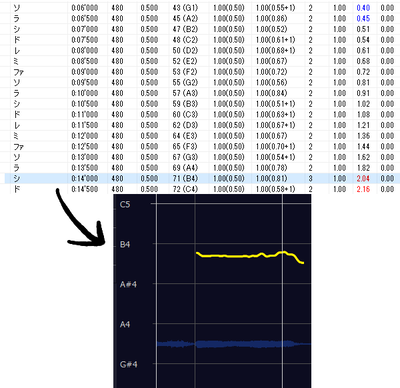Click the 60 (C3) note cell
This screenshot has width=400, height=388.
(x=185, y=114)
